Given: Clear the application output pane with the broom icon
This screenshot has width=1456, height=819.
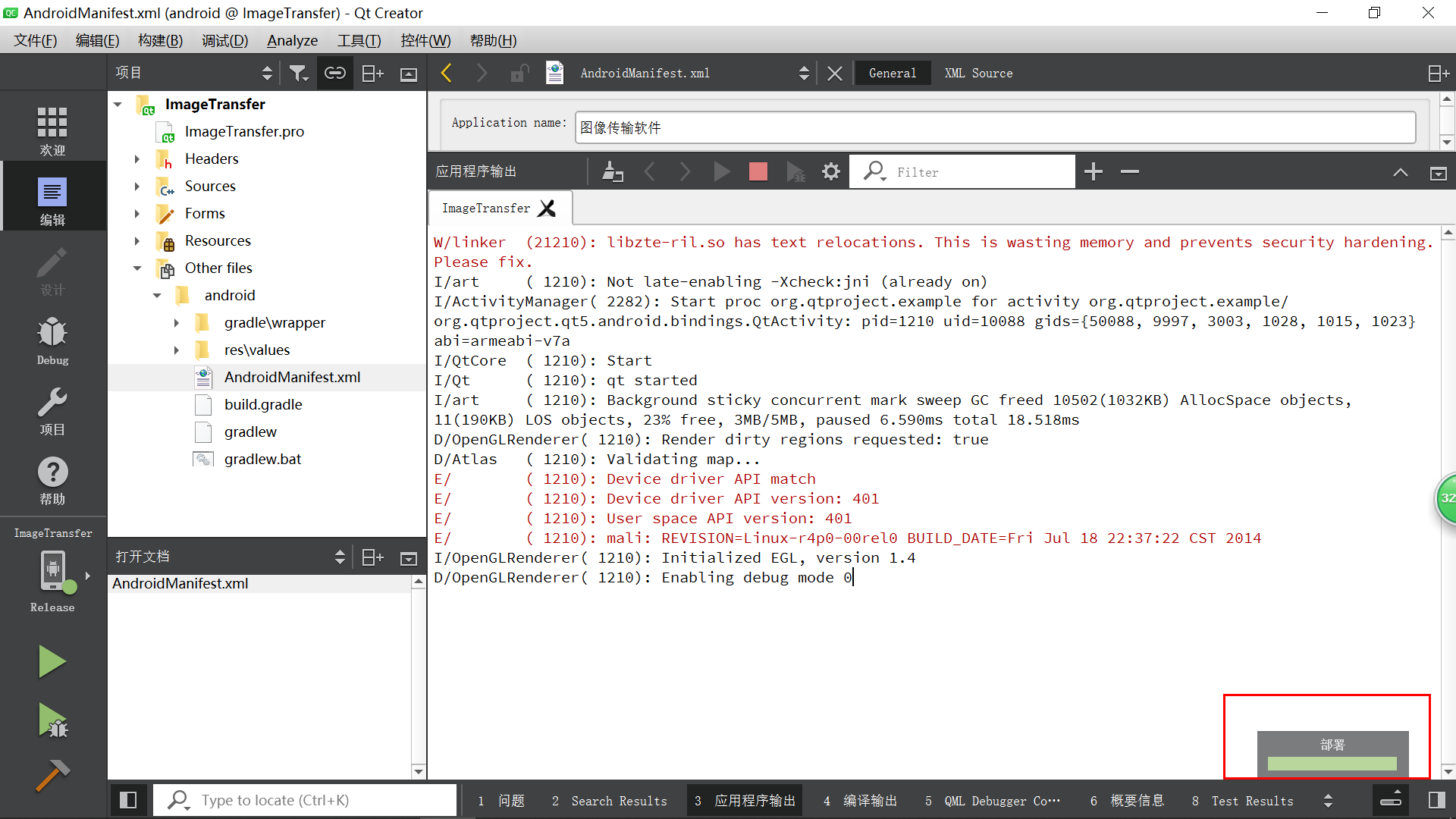Looking at the screenshot, I should coord(612,172).
